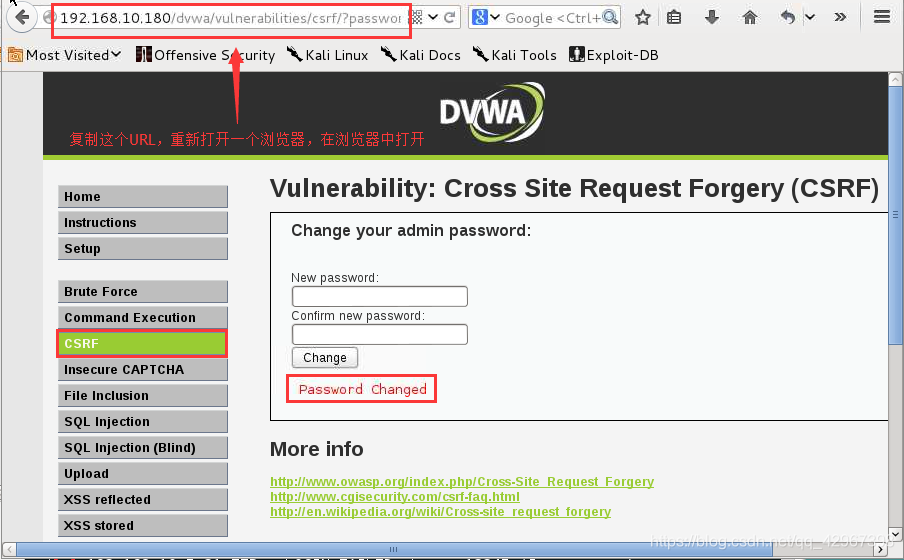Click the address bar URL field
Image resolution: width=904 pixels, height=560 pixels.
pyautogui.click(x=231, y=18)
